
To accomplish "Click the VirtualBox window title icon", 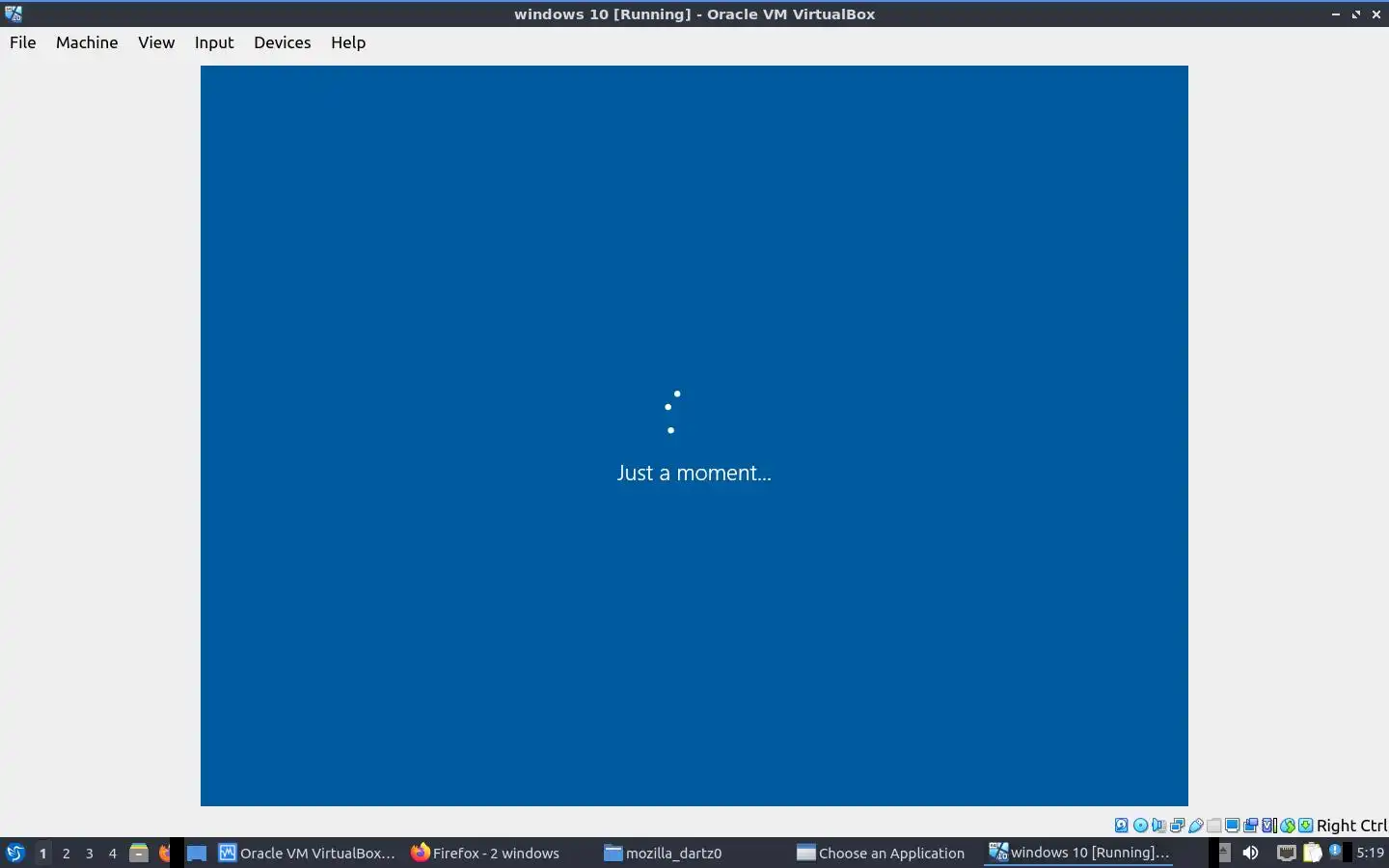I will tap(14, 14).
